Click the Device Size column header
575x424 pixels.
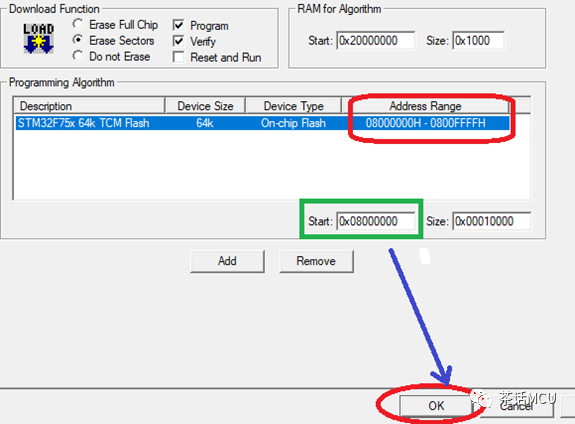[x=205, y=106]
